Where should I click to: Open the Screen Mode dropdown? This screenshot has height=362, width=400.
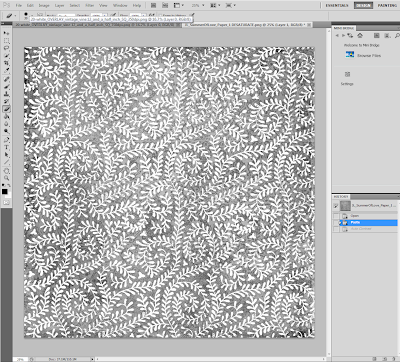231,5
